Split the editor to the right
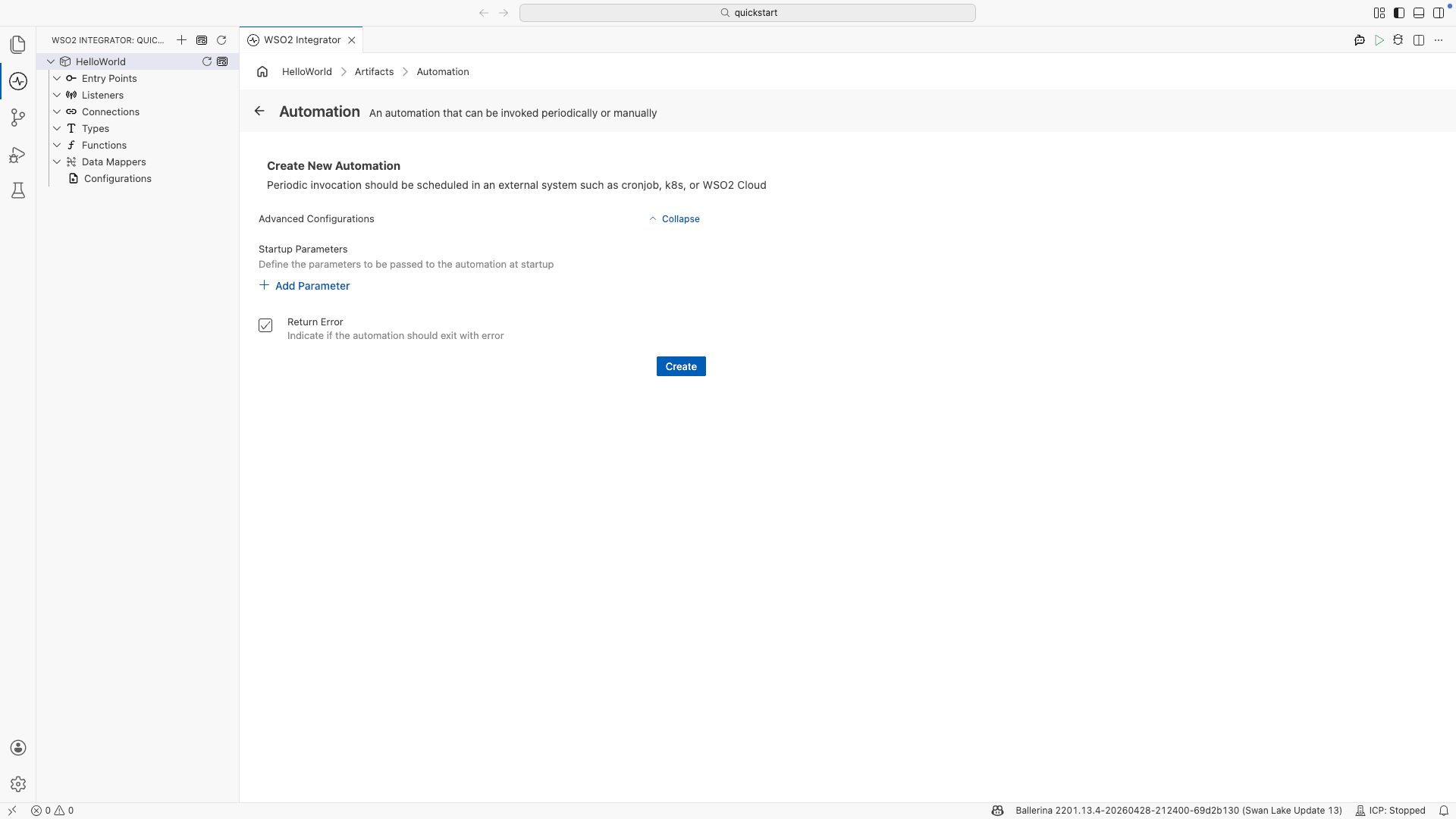This screenshot has width=1456, height=819. click(1419, 40)
